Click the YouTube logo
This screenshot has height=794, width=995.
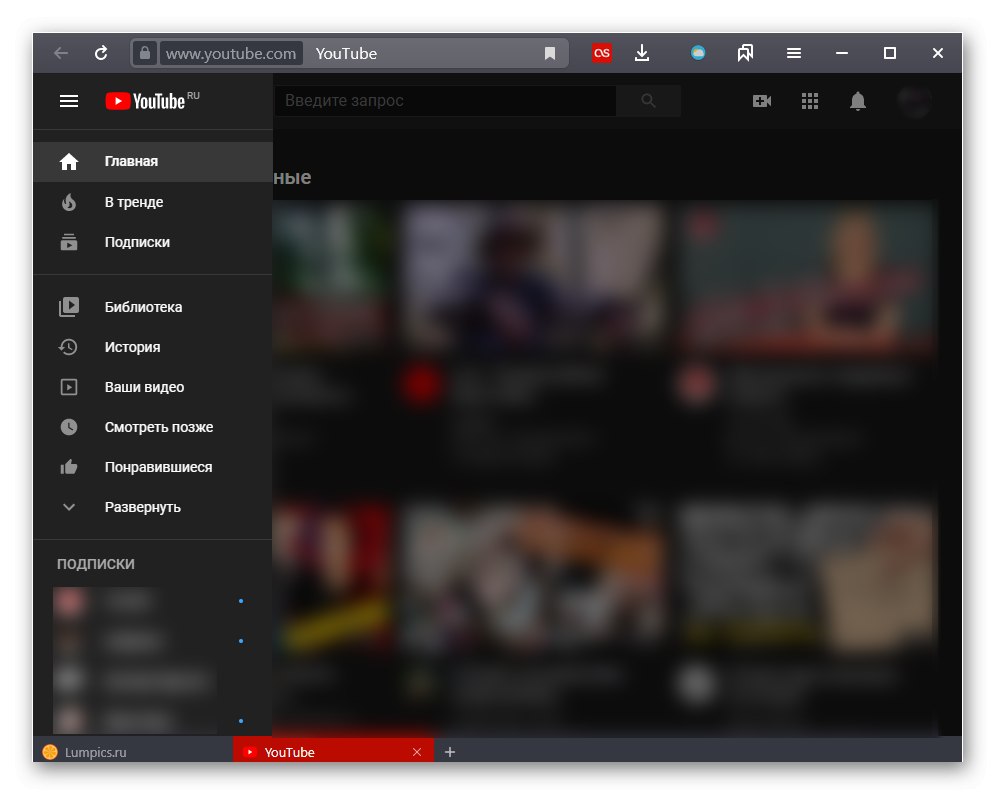(152, 101)
